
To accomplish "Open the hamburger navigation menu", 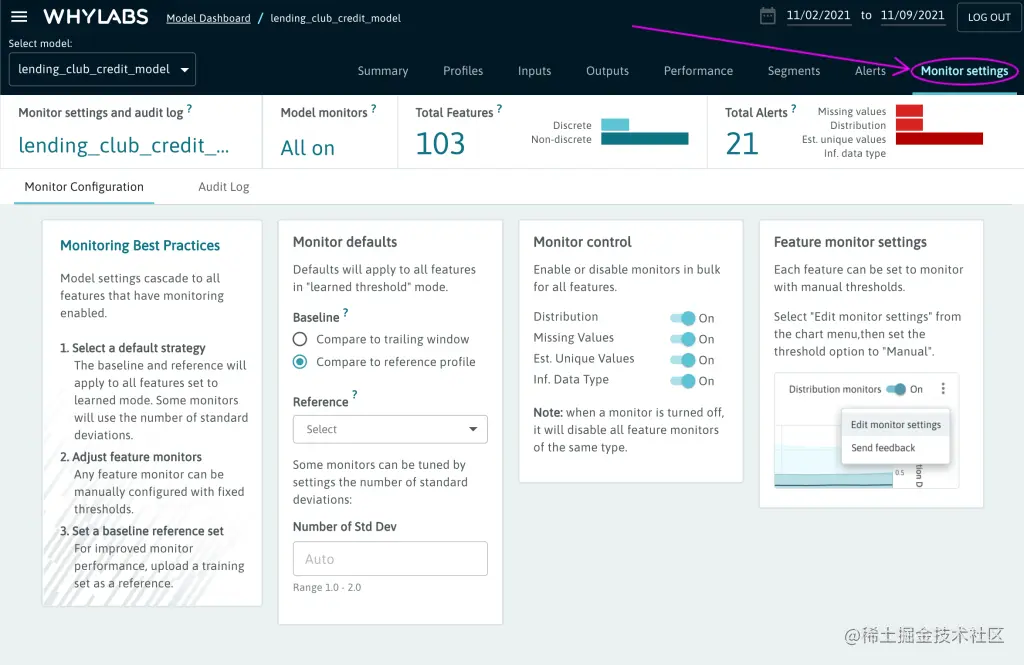I will coord(19,17).
